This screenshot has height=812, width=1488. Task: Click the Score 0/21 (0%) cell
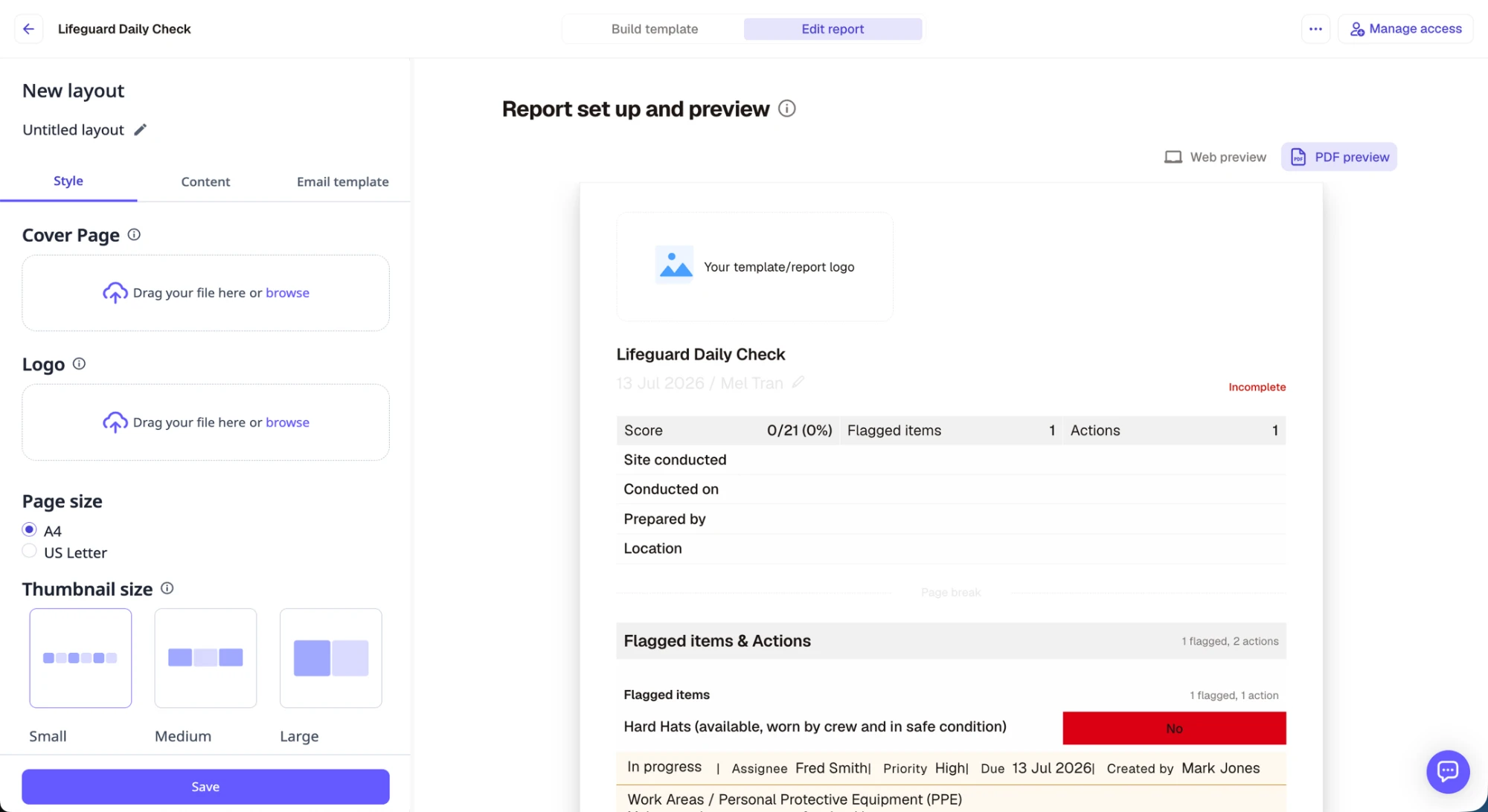point(728,431)
